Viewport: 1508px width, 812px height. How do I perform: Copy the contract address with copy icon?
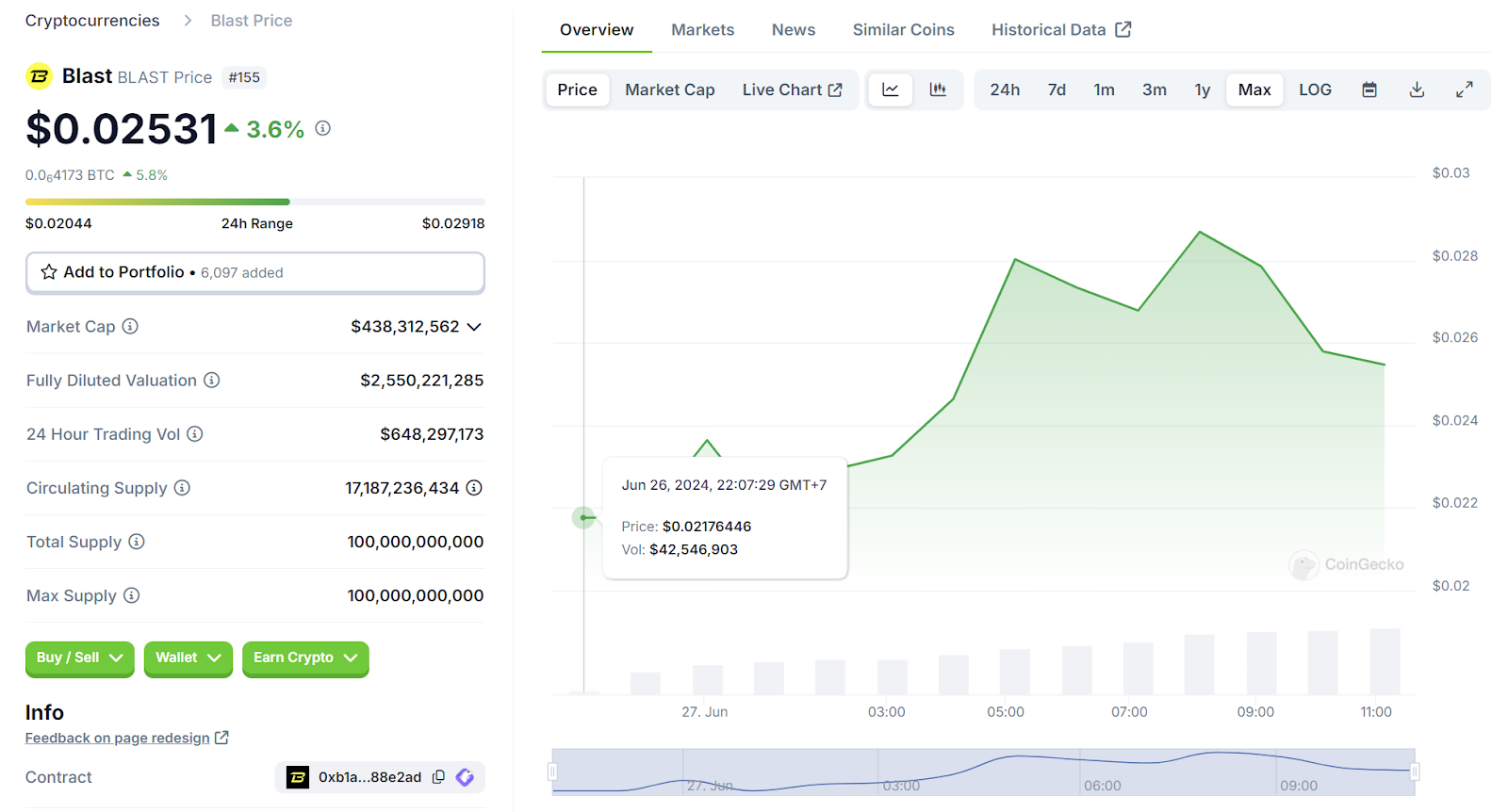click(438, 777)
